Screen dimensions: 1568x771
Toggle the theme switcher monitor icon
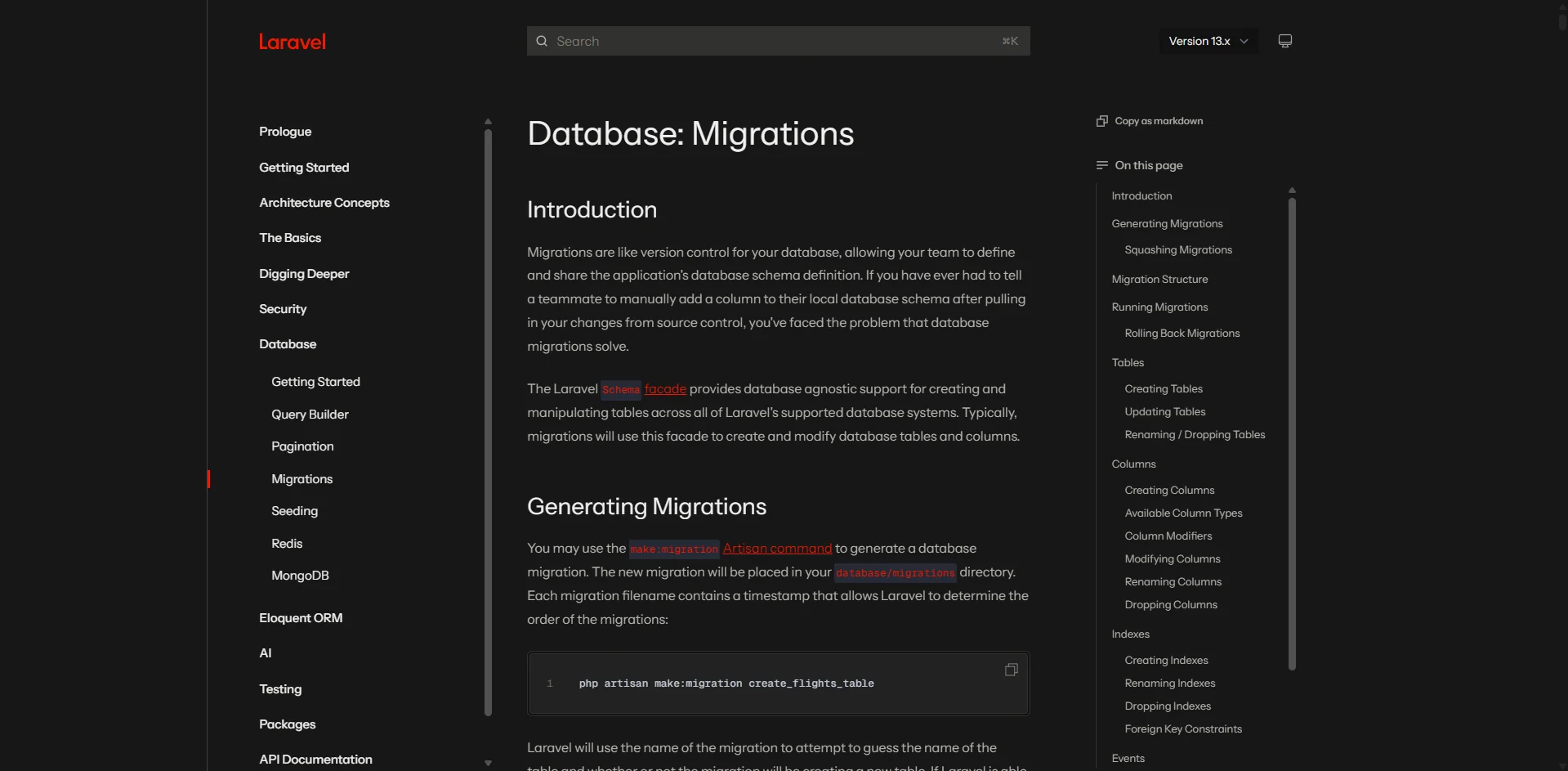(1285, 41)
